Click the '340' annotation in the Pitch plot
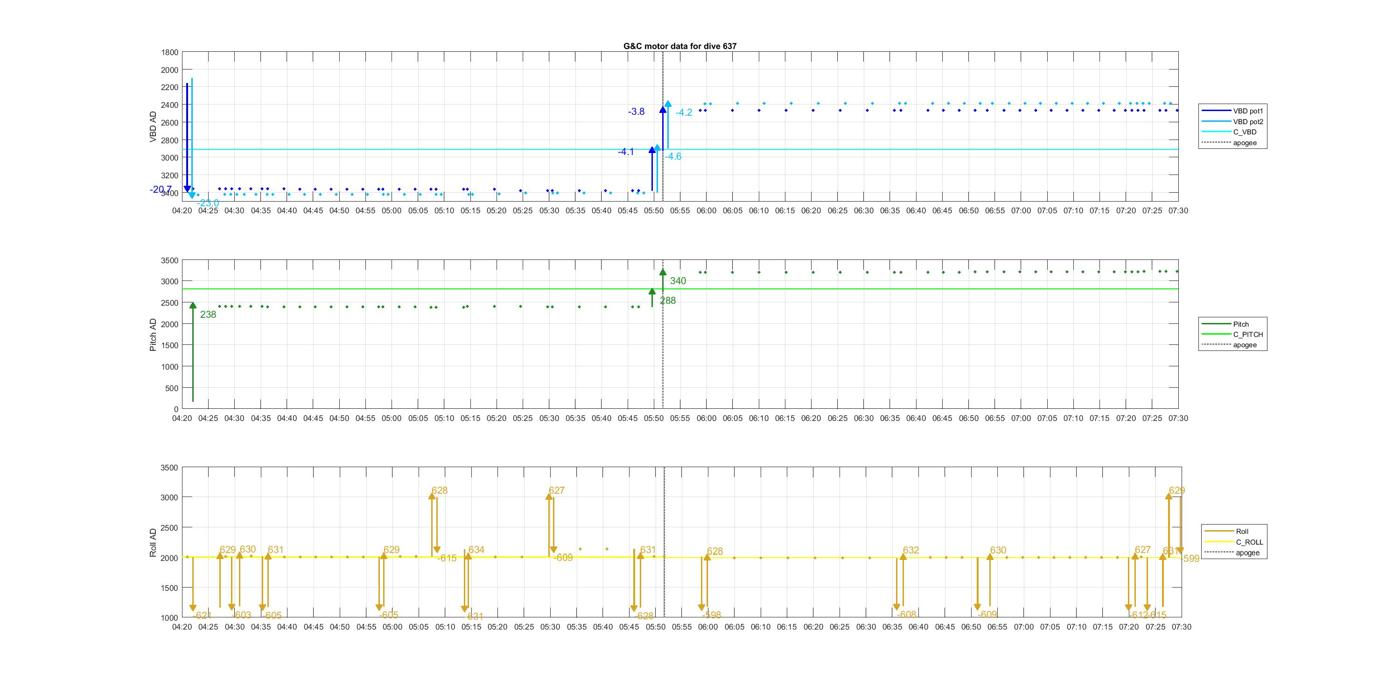This screenshot has width=1400, height=693. pos(678,281)
